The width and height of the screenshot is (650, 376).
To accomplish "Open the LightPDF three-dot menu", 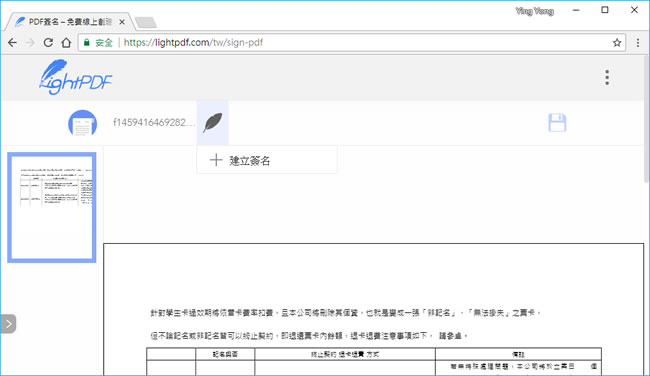I will [x=607, y=78].
